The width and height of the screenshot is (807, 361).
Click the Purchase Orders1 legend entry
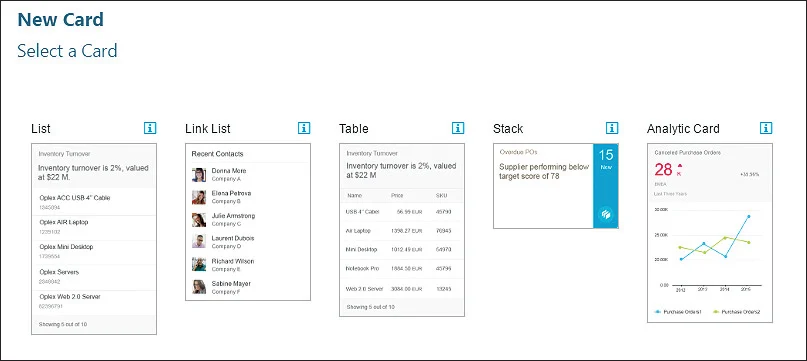click(x=677, y=313)
